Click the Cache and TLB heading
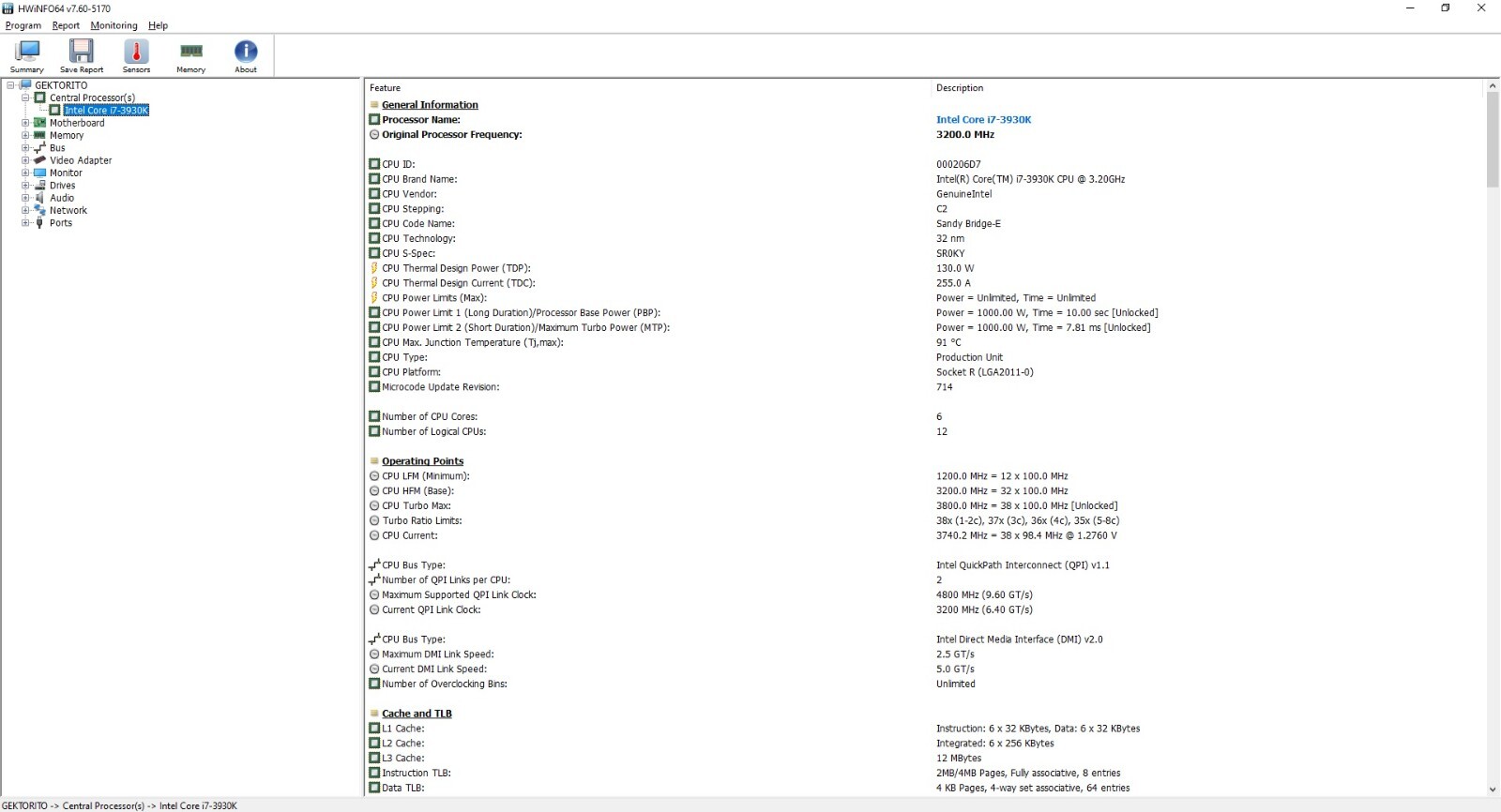The image size is (1501, 812). [417, 714]
